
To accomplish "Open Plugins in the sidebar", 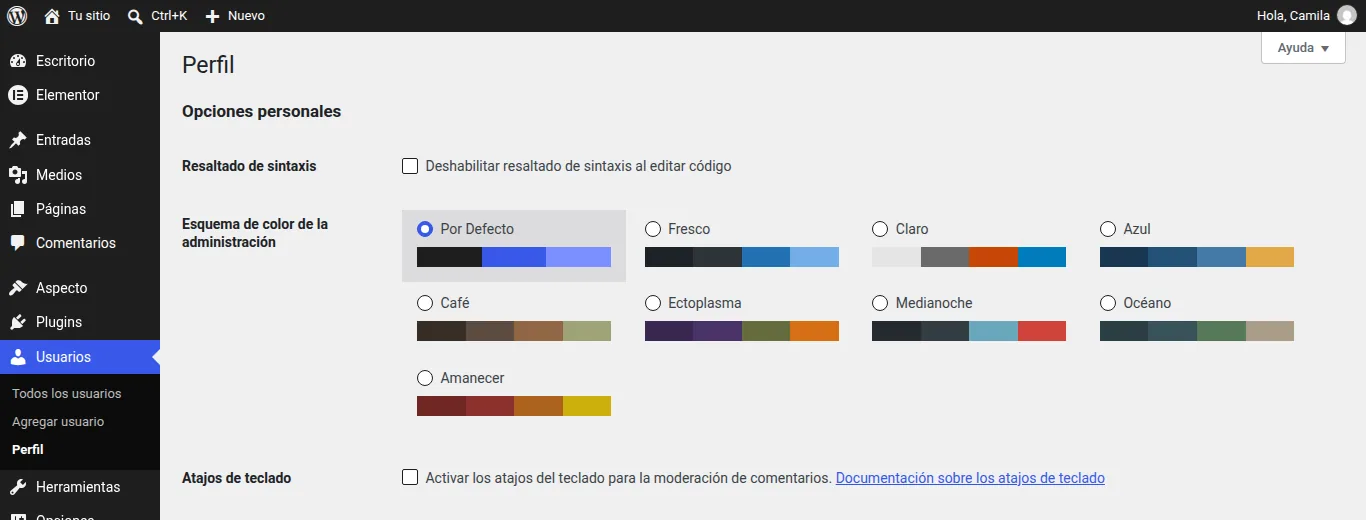I will [x=80, y=322].
